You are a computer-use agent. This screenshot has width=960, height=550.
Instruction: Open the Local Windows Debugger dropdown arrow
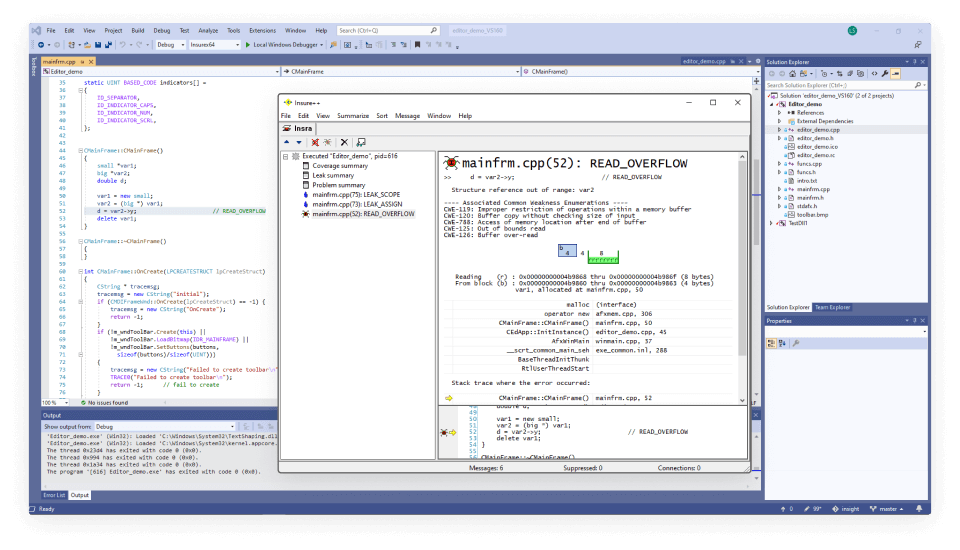321,45
